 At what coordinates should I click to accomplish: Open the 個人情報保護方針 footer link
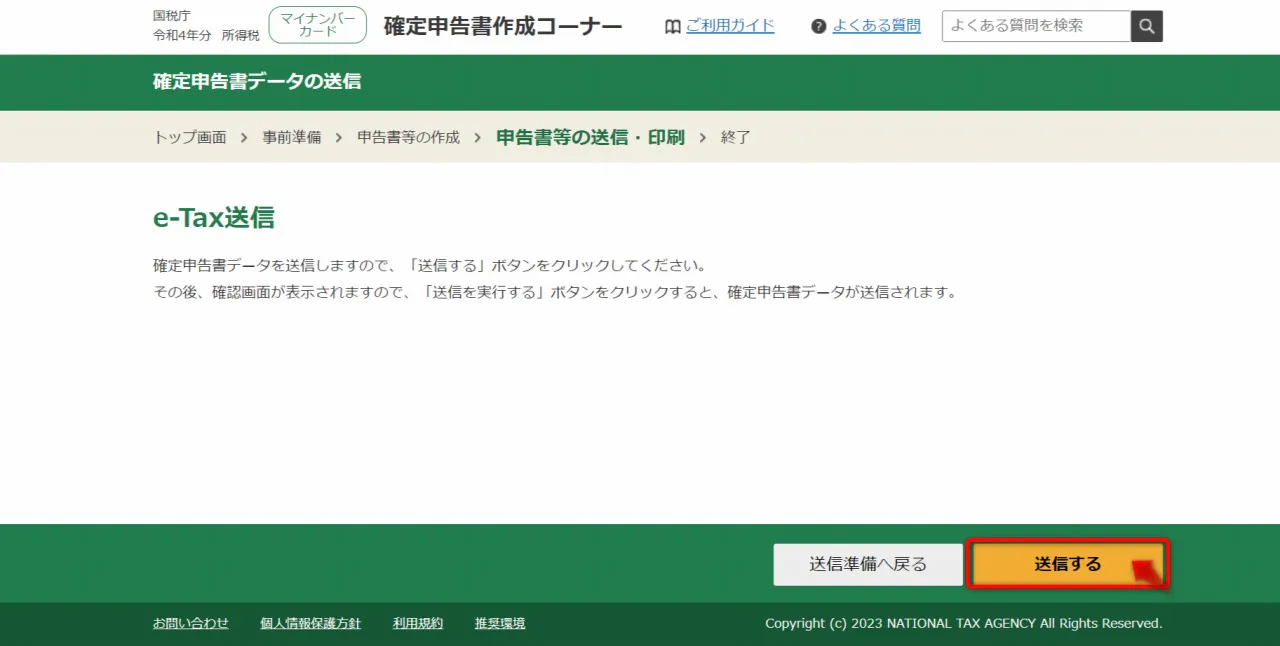[x=310, y=623]
